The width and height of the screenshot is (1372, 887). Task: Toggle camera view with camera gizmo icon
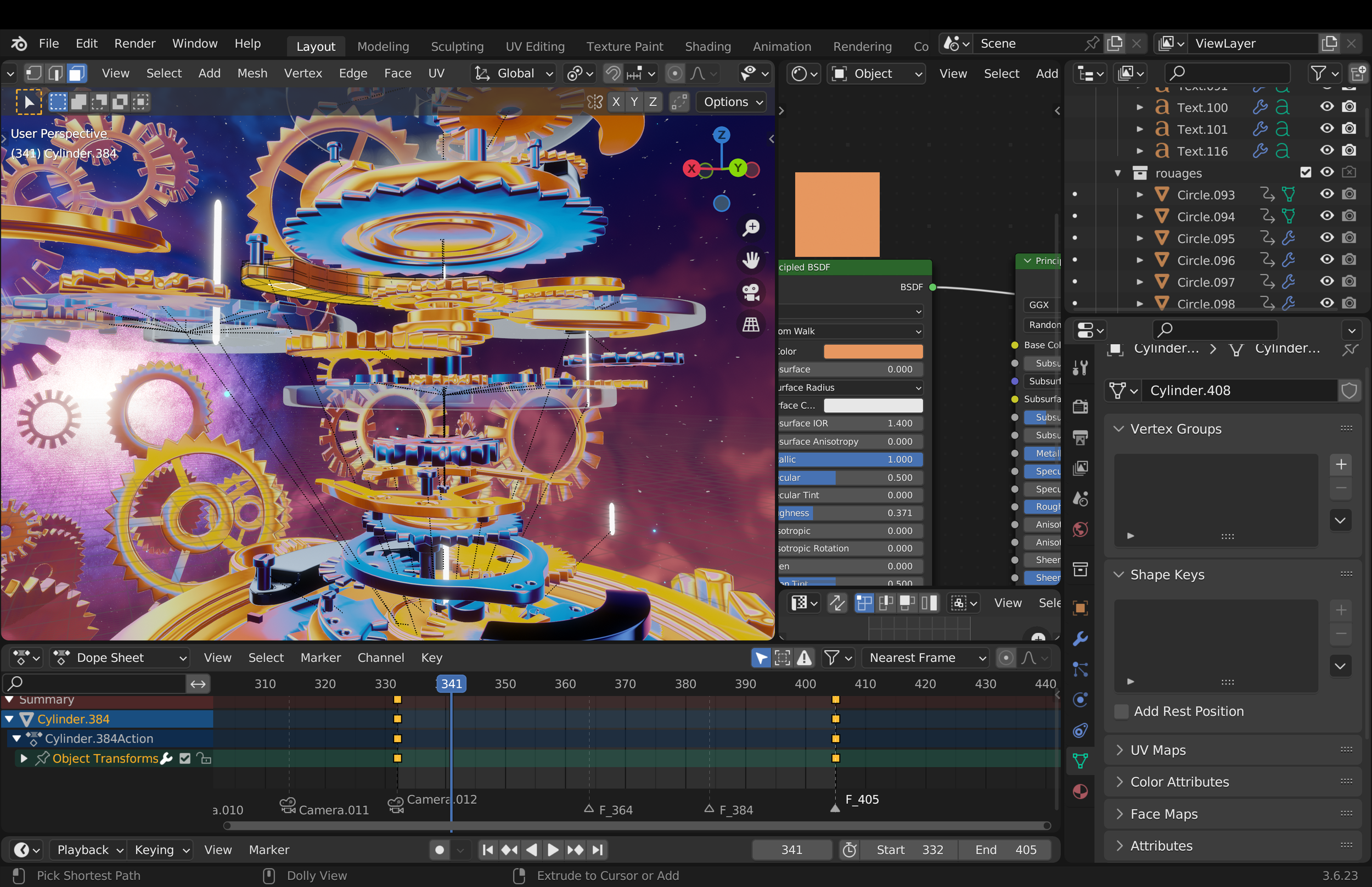click(x=751, y=292)
